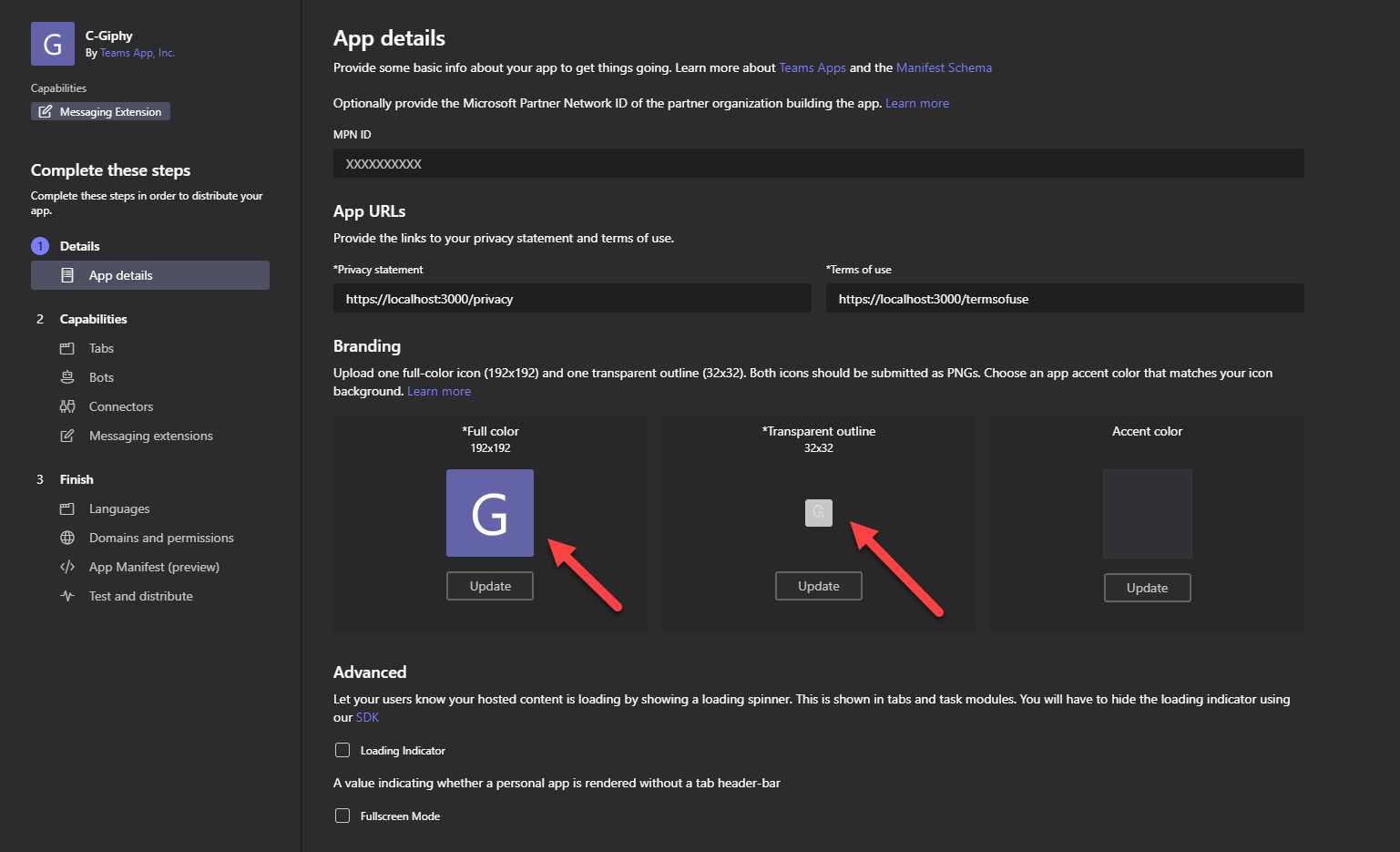1400x852 pixels.
Task: Click the accent color swatch box
Action: pos(1148,514)
